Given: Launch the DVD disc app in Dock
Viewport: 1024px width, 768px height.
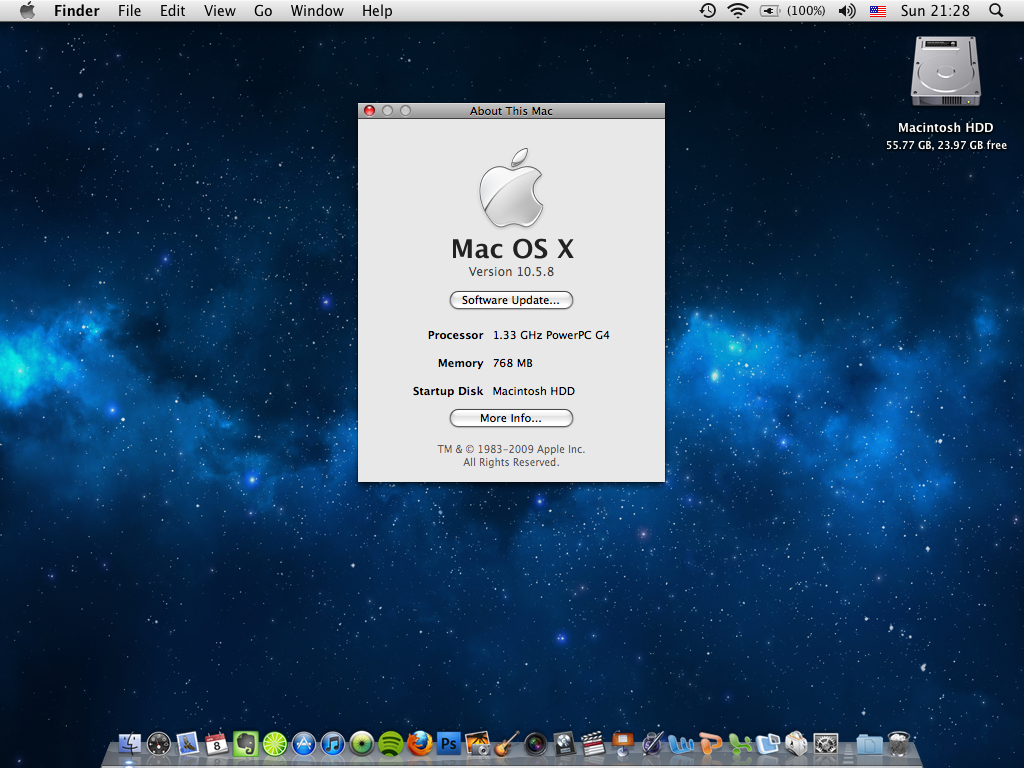Looking at the screenshot, I should (564, 743).
